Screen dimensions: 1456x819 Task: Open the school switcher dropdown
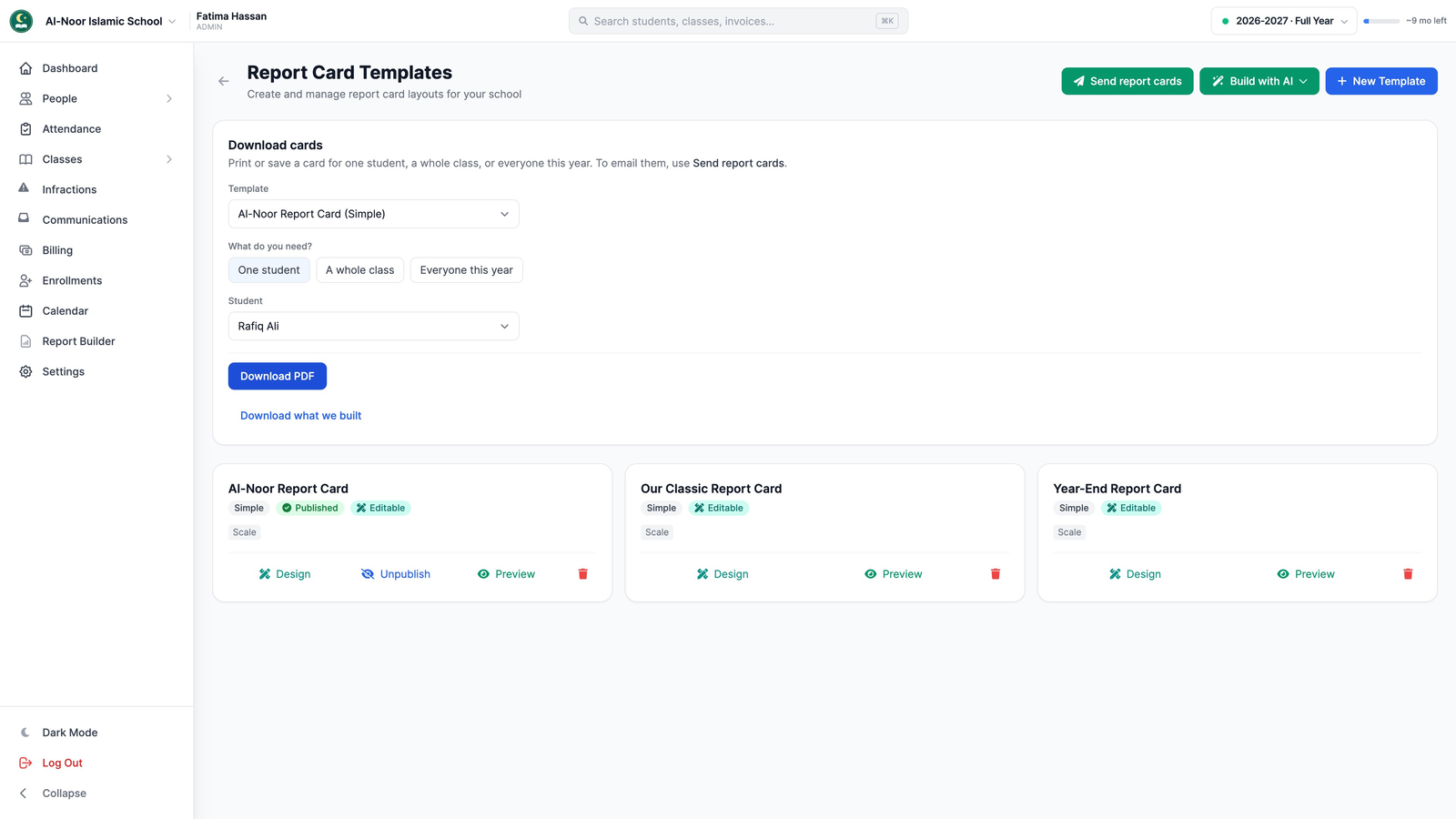172,21
